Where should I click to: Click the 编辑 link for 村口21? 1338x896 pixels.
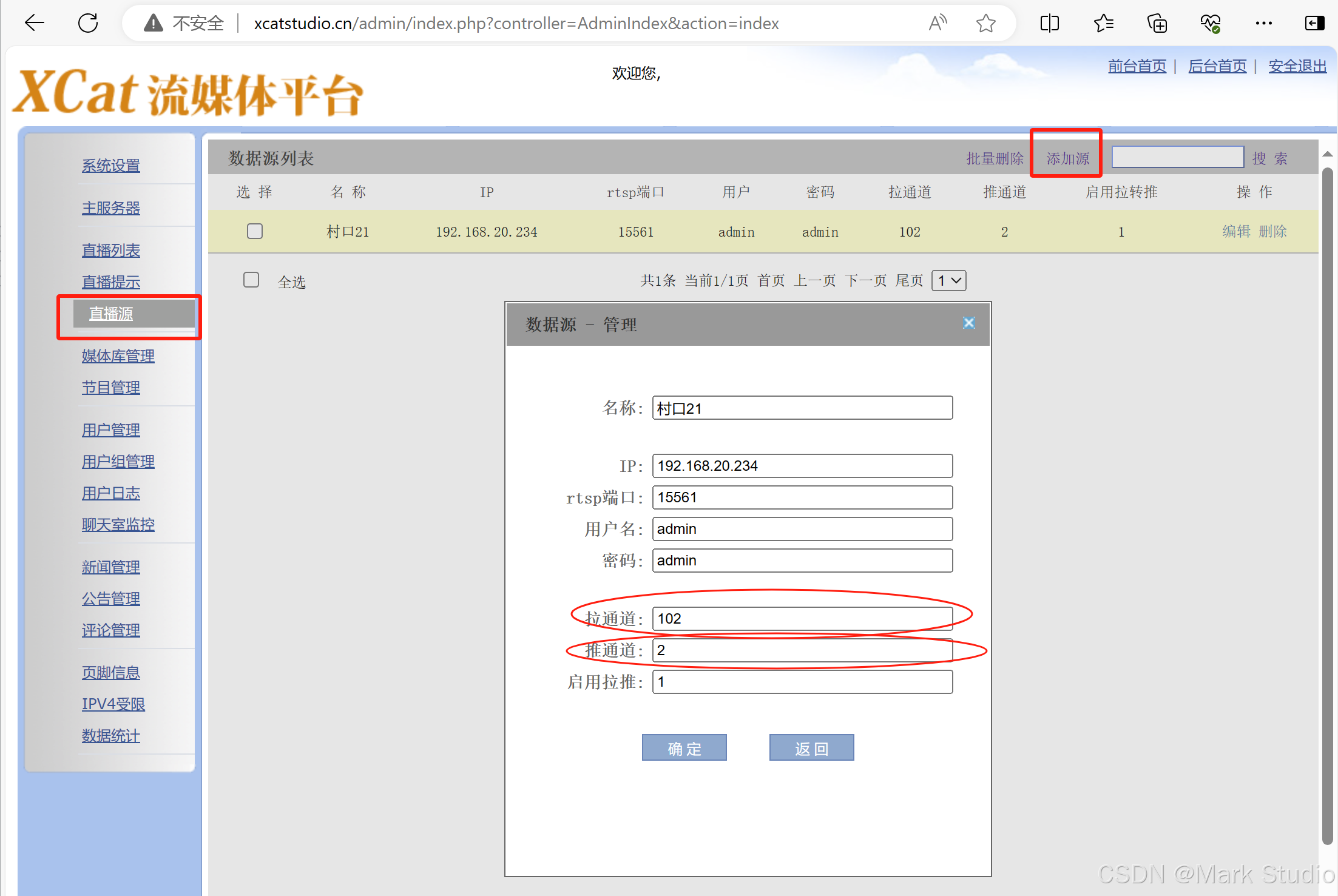coord(1236,231)
